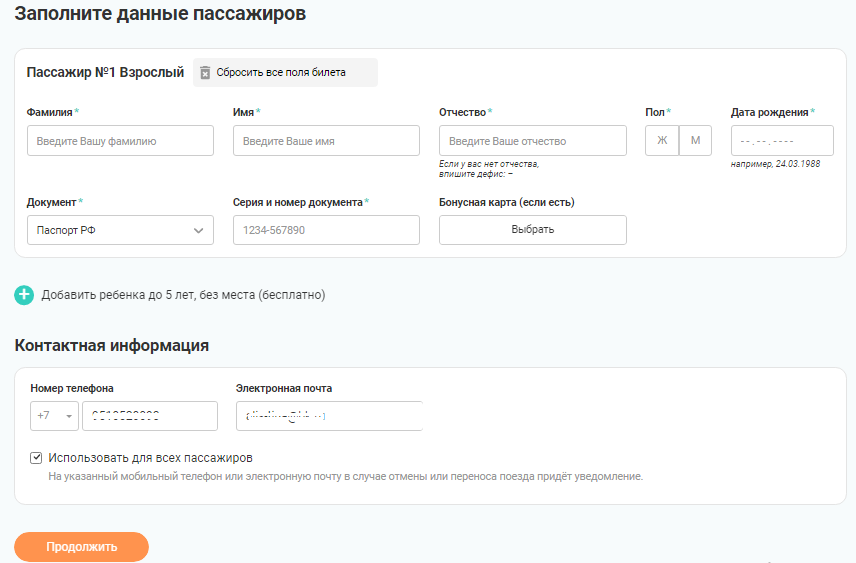This screenshot has height=563, width=856.
Task: Click the chevron arrow in Паспорт РФ field
Action: (x=197, y=230)
